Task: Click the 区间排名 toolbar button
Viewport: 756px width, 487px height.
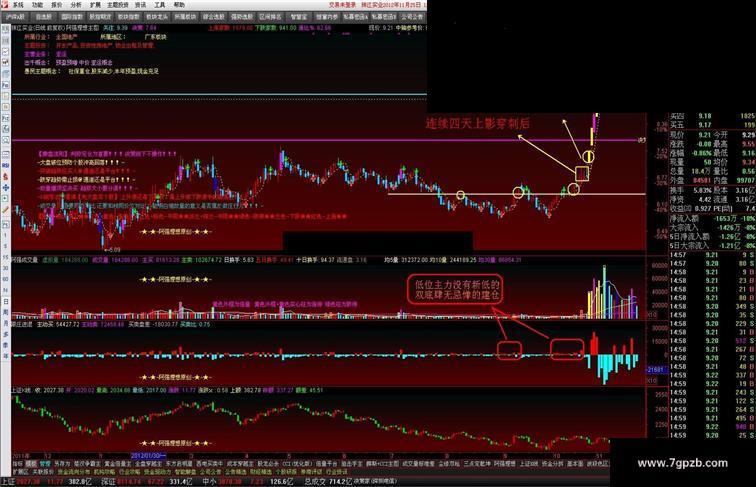Action: 270,17
